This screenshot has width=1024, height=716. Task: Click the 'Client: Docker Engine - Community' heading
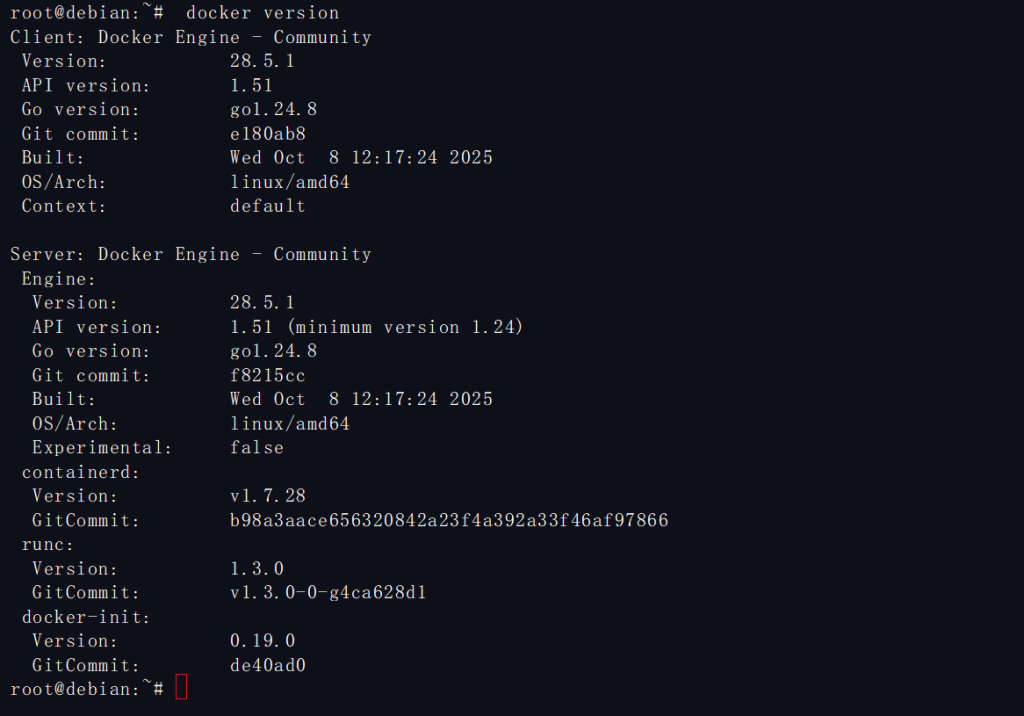click(190, 37)
